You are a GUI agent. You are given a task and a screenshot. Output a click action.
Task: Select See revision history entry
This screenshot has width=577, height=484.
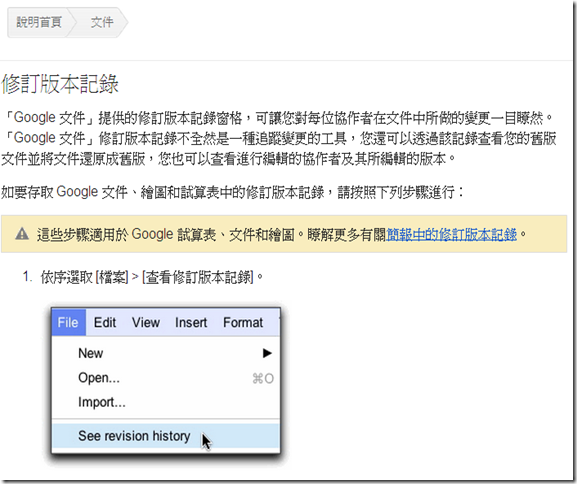[x=166, y=436]
